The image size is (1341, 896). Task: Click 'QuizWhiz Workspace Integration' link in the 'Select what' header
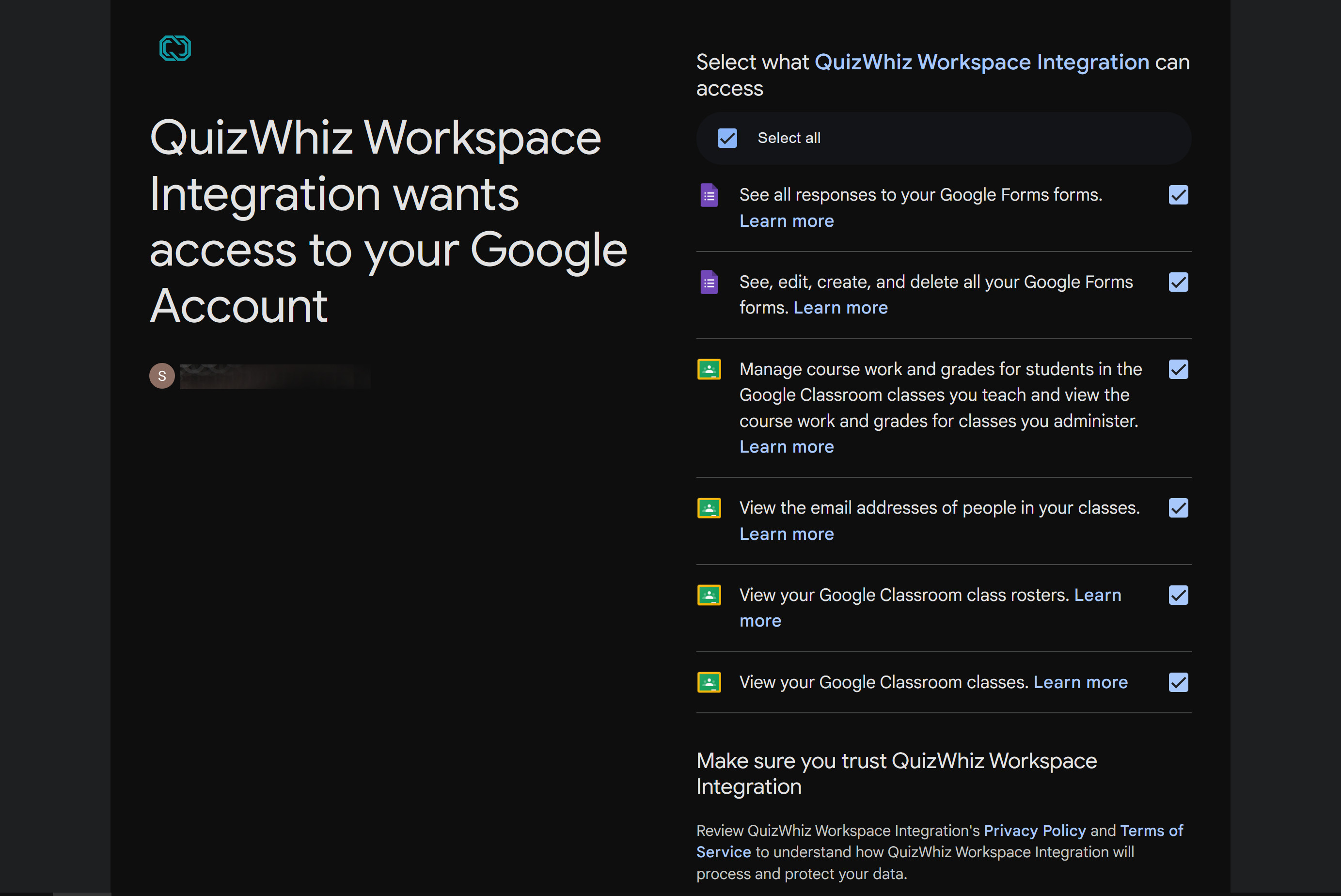(x=981, y=62)
